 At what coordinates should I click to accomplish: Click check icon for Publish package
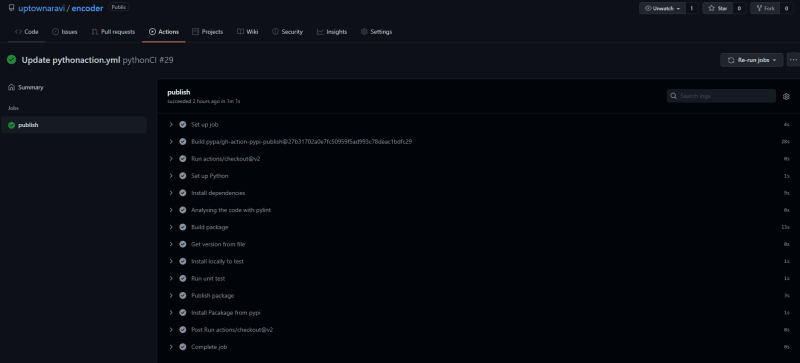183,296
